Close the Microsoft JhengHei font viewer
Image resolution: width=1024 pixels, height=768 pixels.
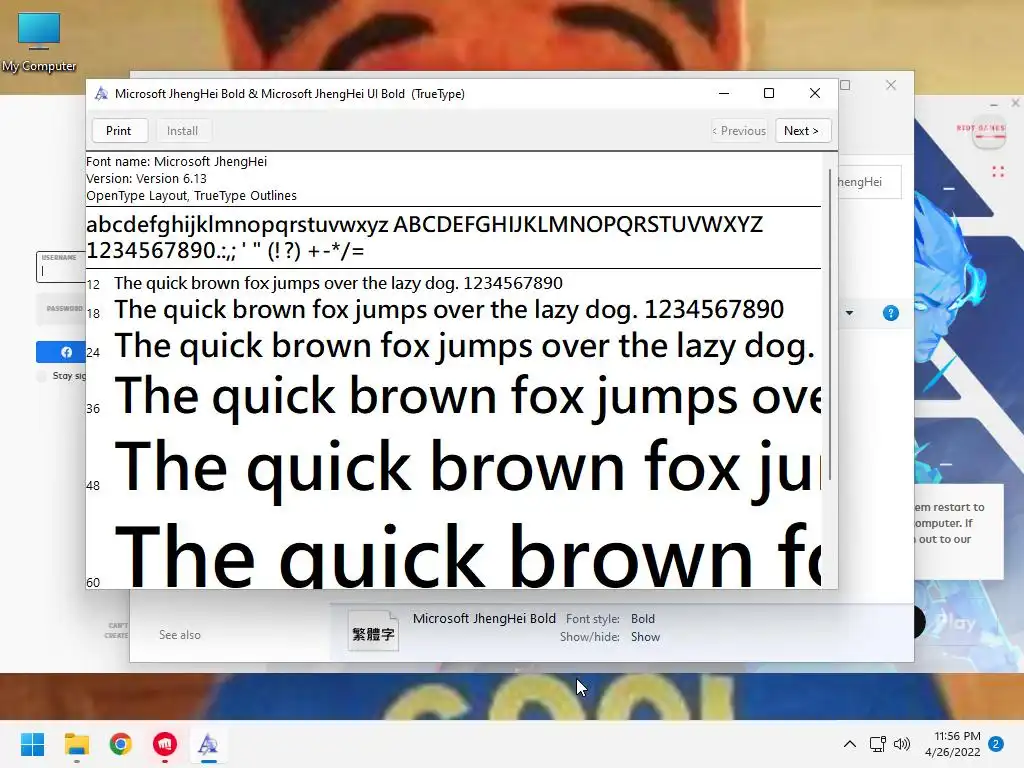(x=814, y=93)
